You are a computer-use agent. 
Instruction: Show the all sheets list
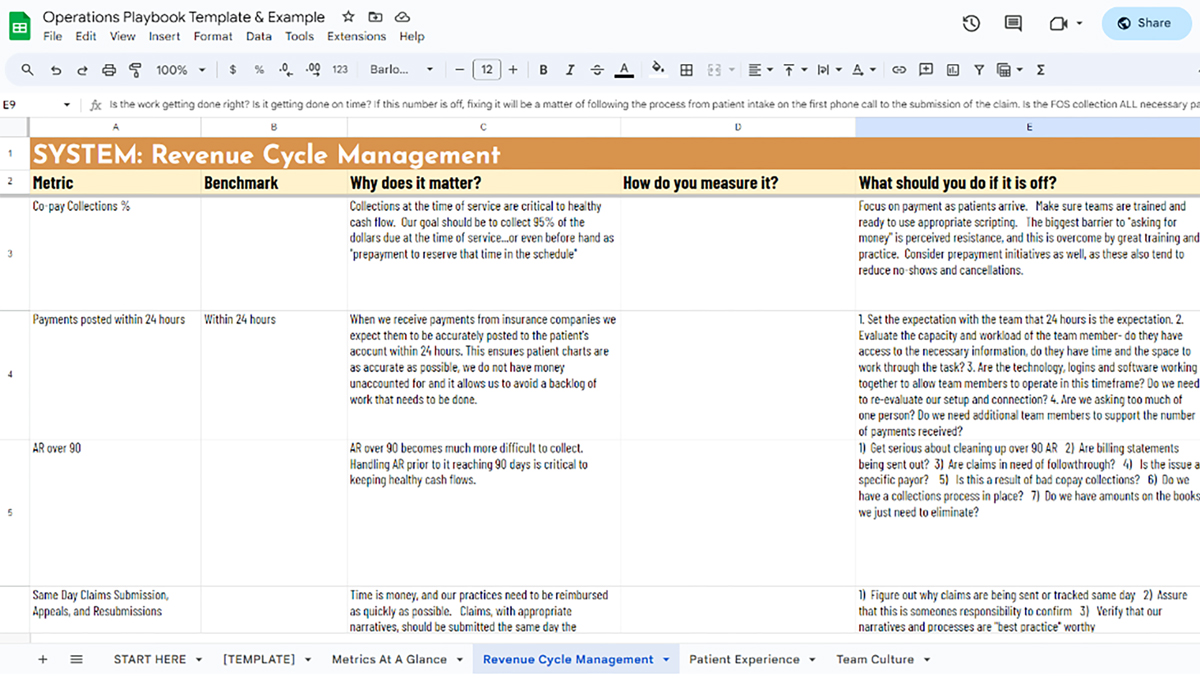pos(77,659)
